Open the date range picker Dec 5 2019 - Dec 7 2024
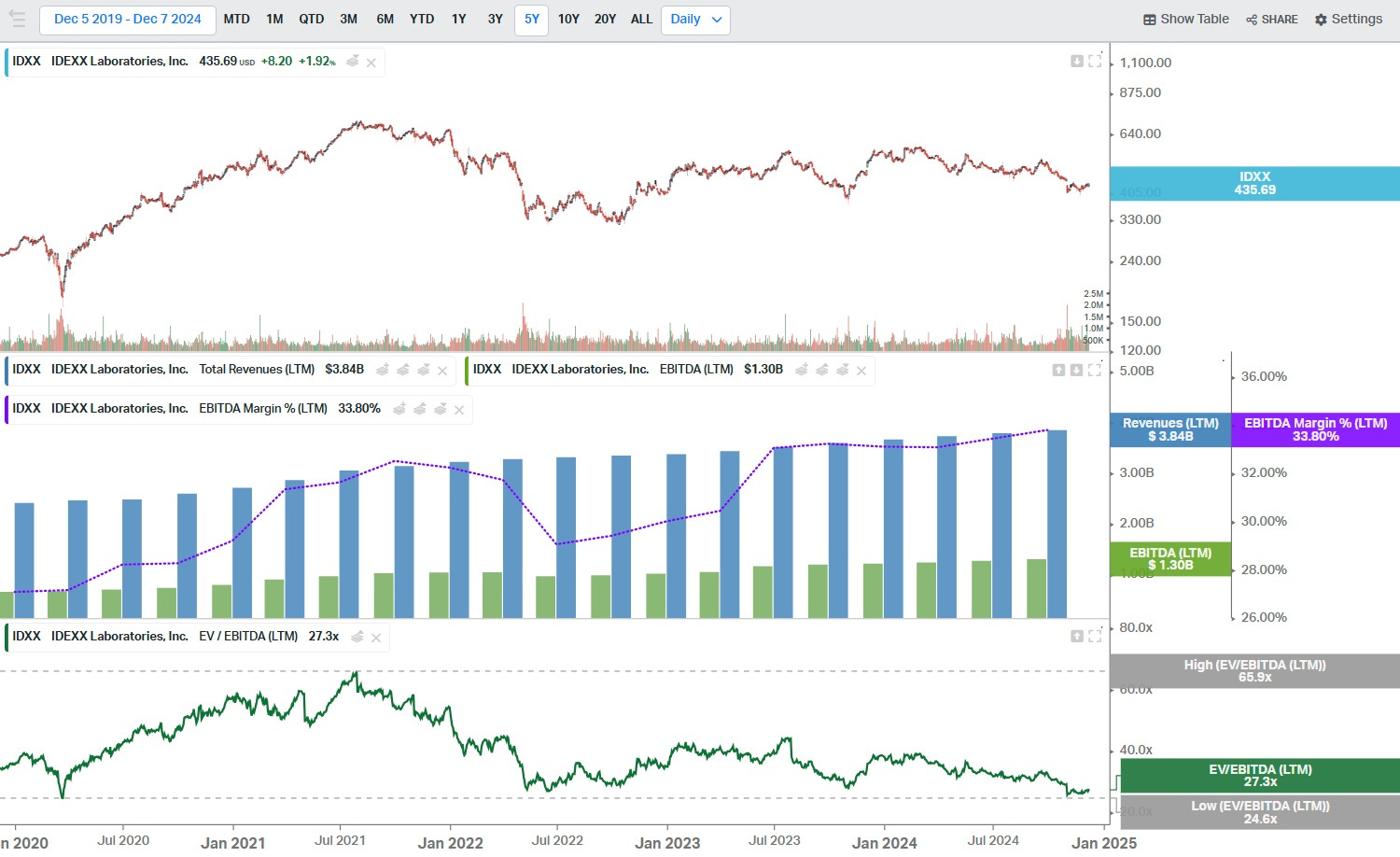Screen dimensions: 1400x857 click(128, 19)
